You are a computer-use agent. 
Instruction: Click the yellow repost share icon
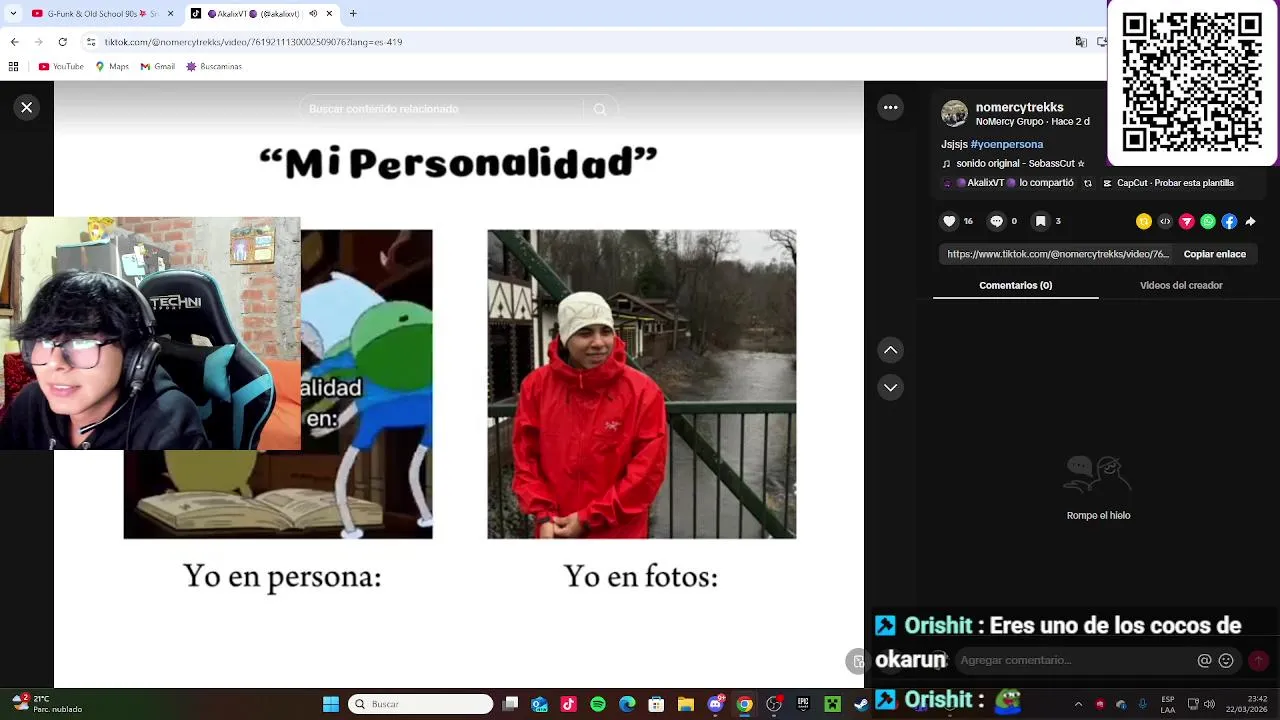pyautogui.click(x=1144, y=222)
